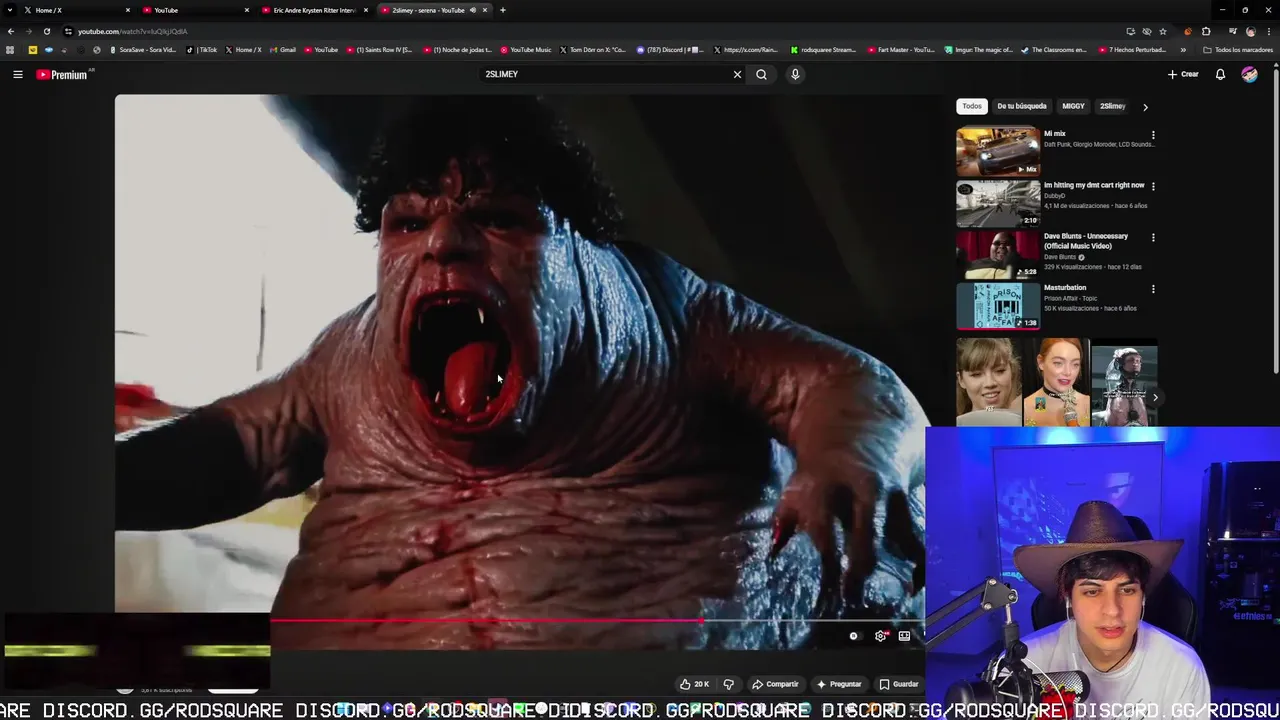Clear the 2SLIMEY search text
Image resolution: width=1280 pixels, height=720 pixels.
point(737,74)
